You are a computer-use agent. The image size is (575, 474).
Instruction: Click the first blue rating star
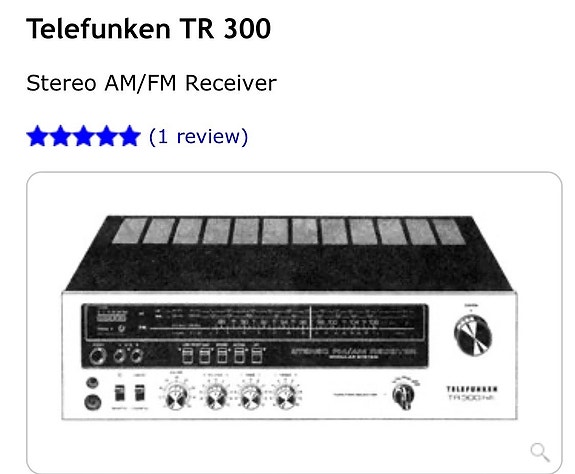click(37, 136)
